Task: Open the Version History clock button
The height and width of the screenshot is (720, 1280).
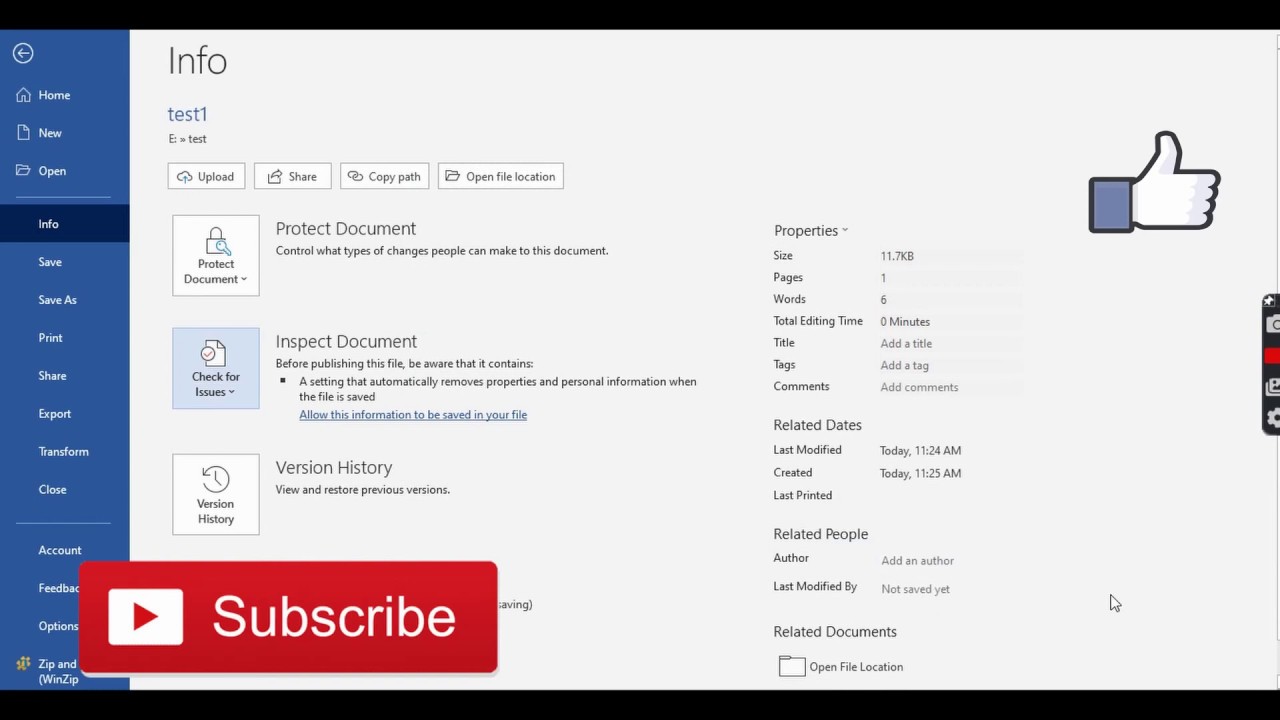Action: tap(216, 494)
